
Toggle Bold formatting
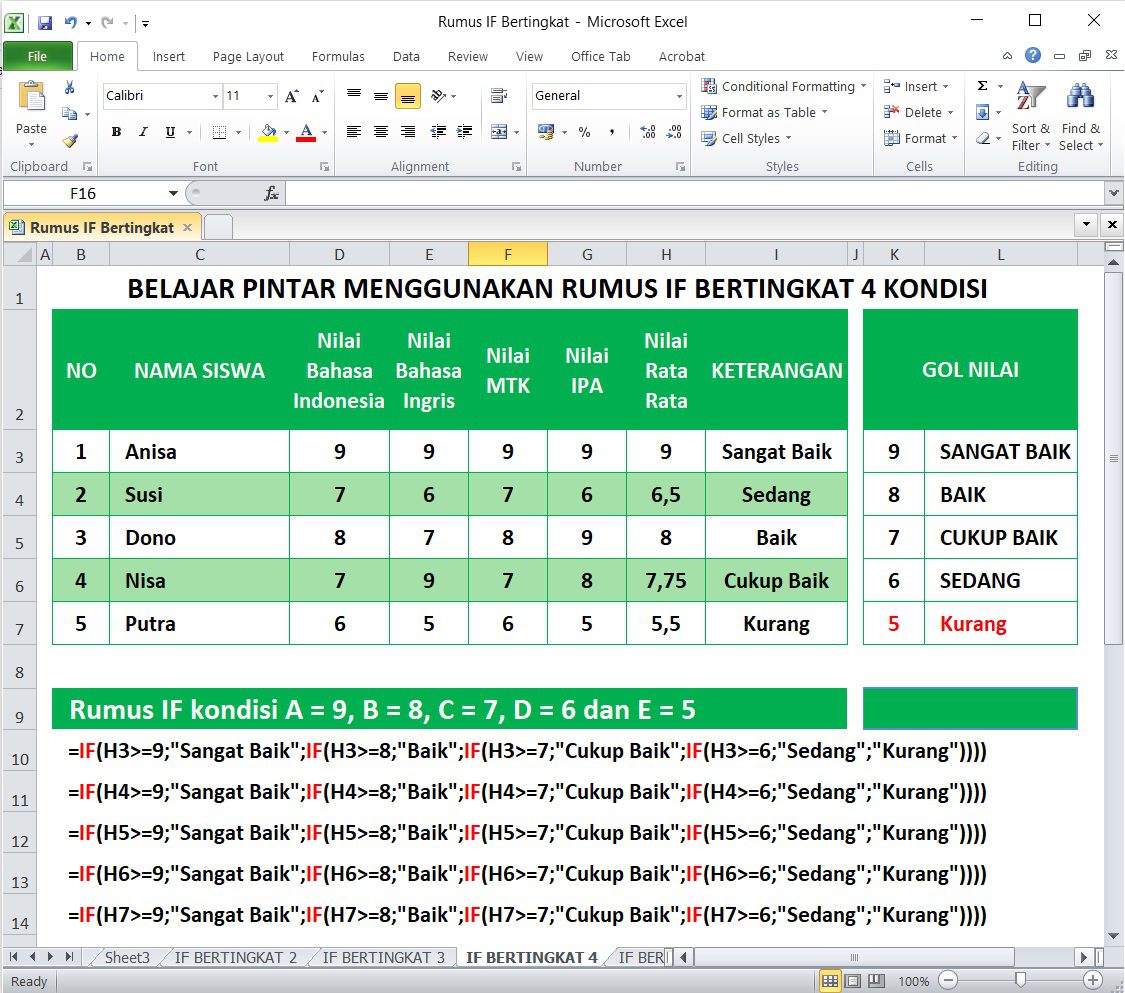click(x=116, y=131)
